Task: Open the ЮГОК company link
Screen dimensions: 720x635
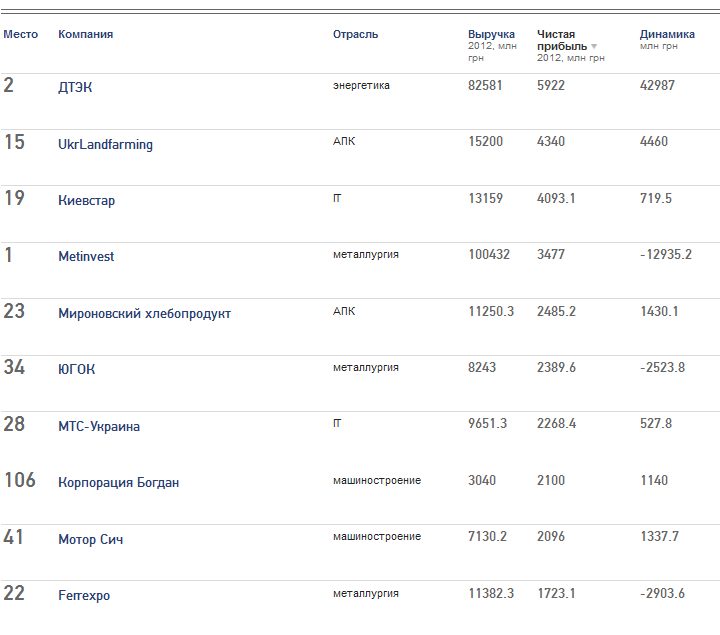Action: pyautogui.click(x=76, y=369)
